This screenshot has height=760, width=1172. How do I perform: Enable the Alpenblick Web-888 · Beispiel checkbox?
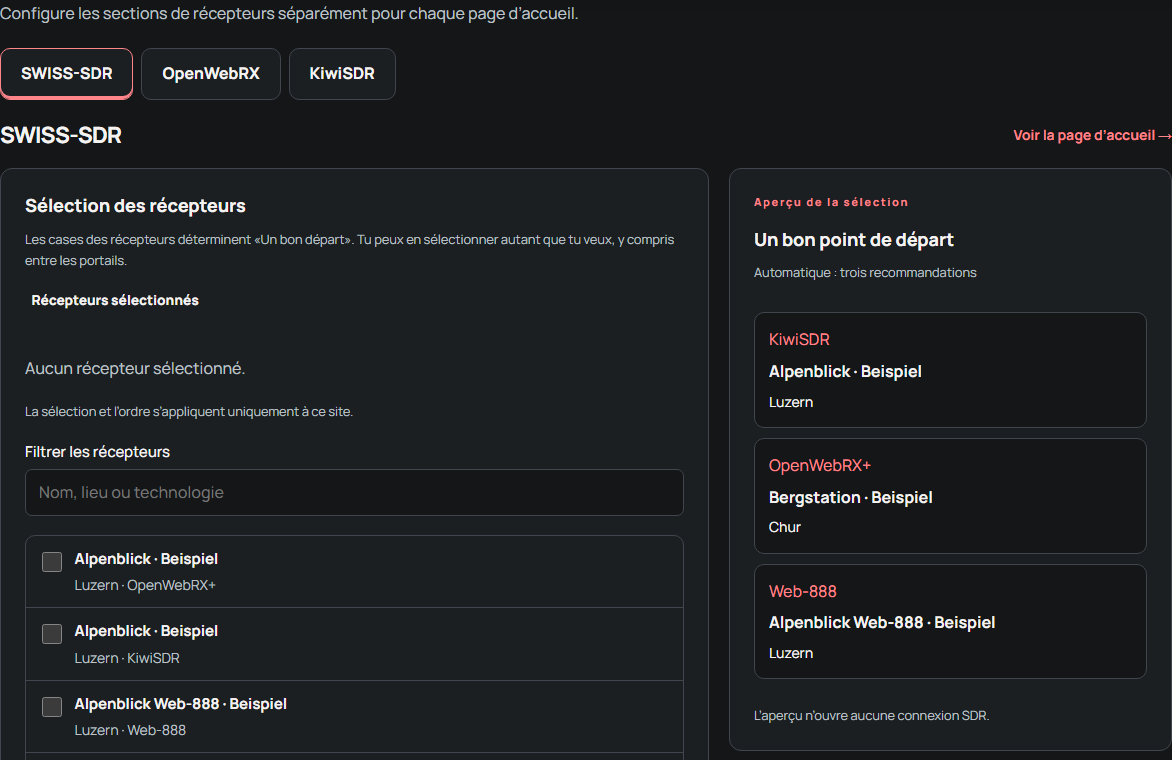[x=52, y=707]
